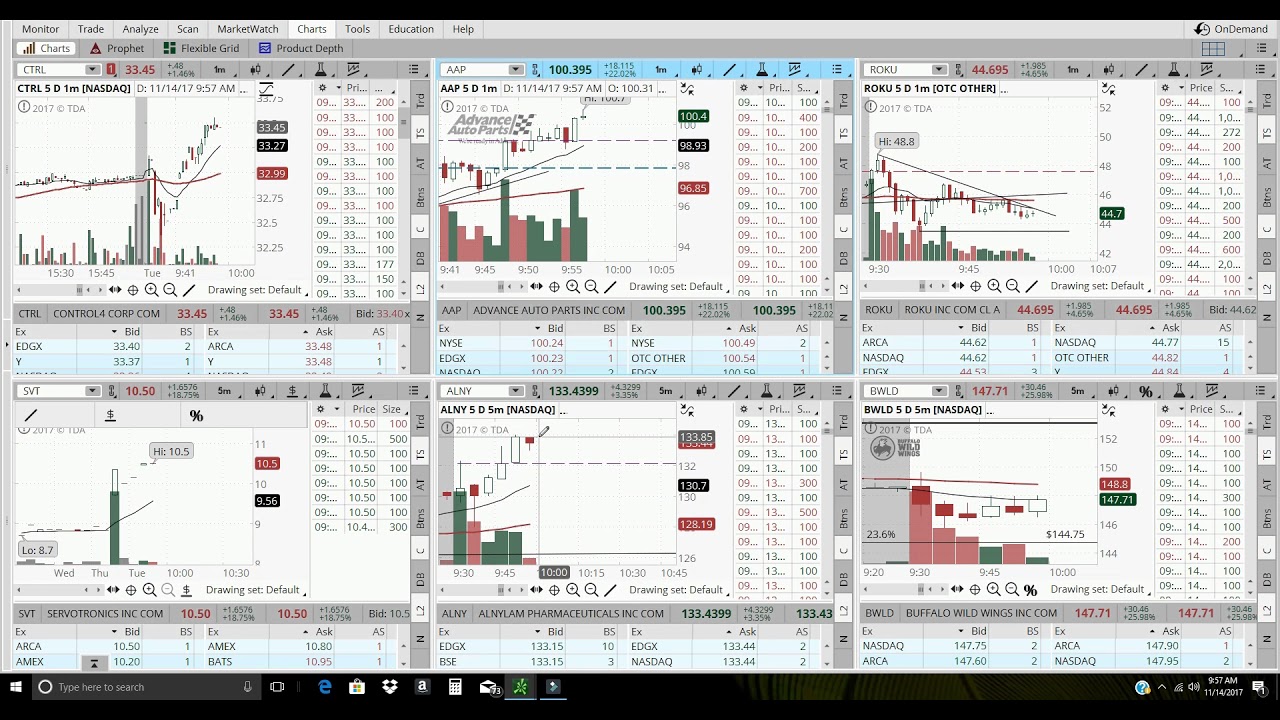The height and width of the screenshot is (720, 1280).
Task: Launch Calculator from the taskbar
Action: point(455,687)
